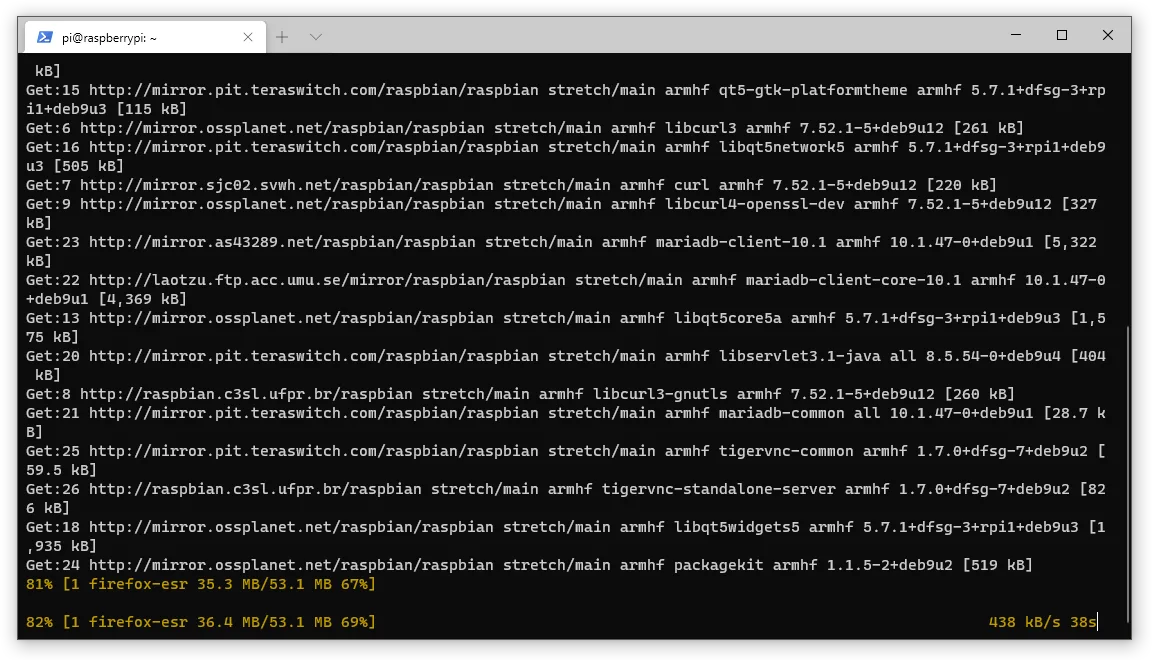Close the pi@raspberrypi tab
Viewport: 1152px width, 660px height.
pyautogui.click(x=248, y=35)
